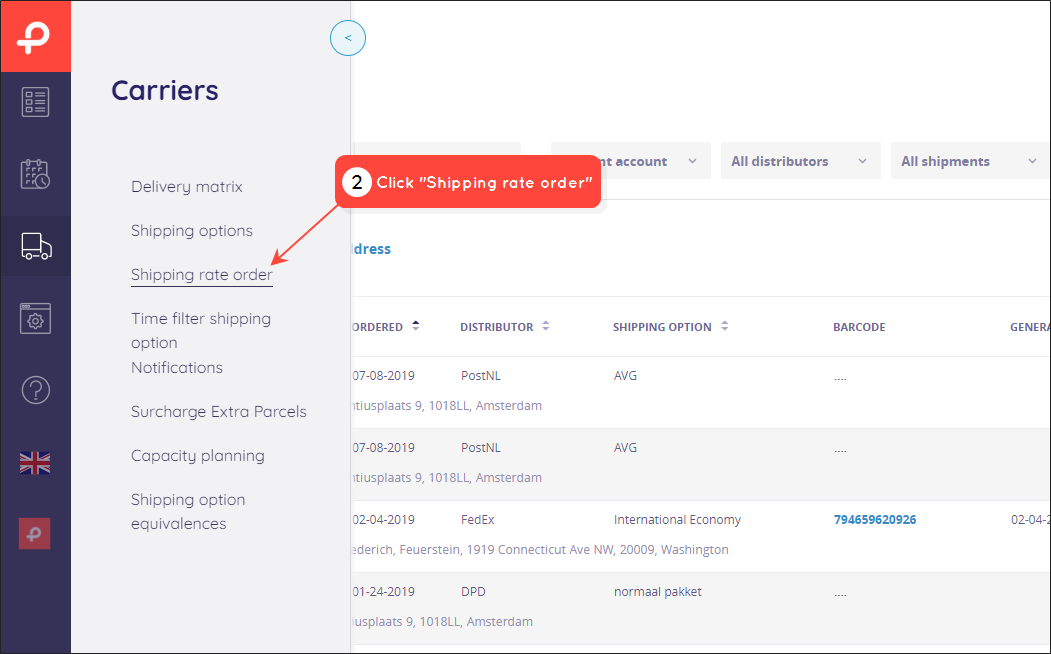Click the small red Paazl account icon
The height and width of the screenshot is (654, 1051).
[35, 534]
